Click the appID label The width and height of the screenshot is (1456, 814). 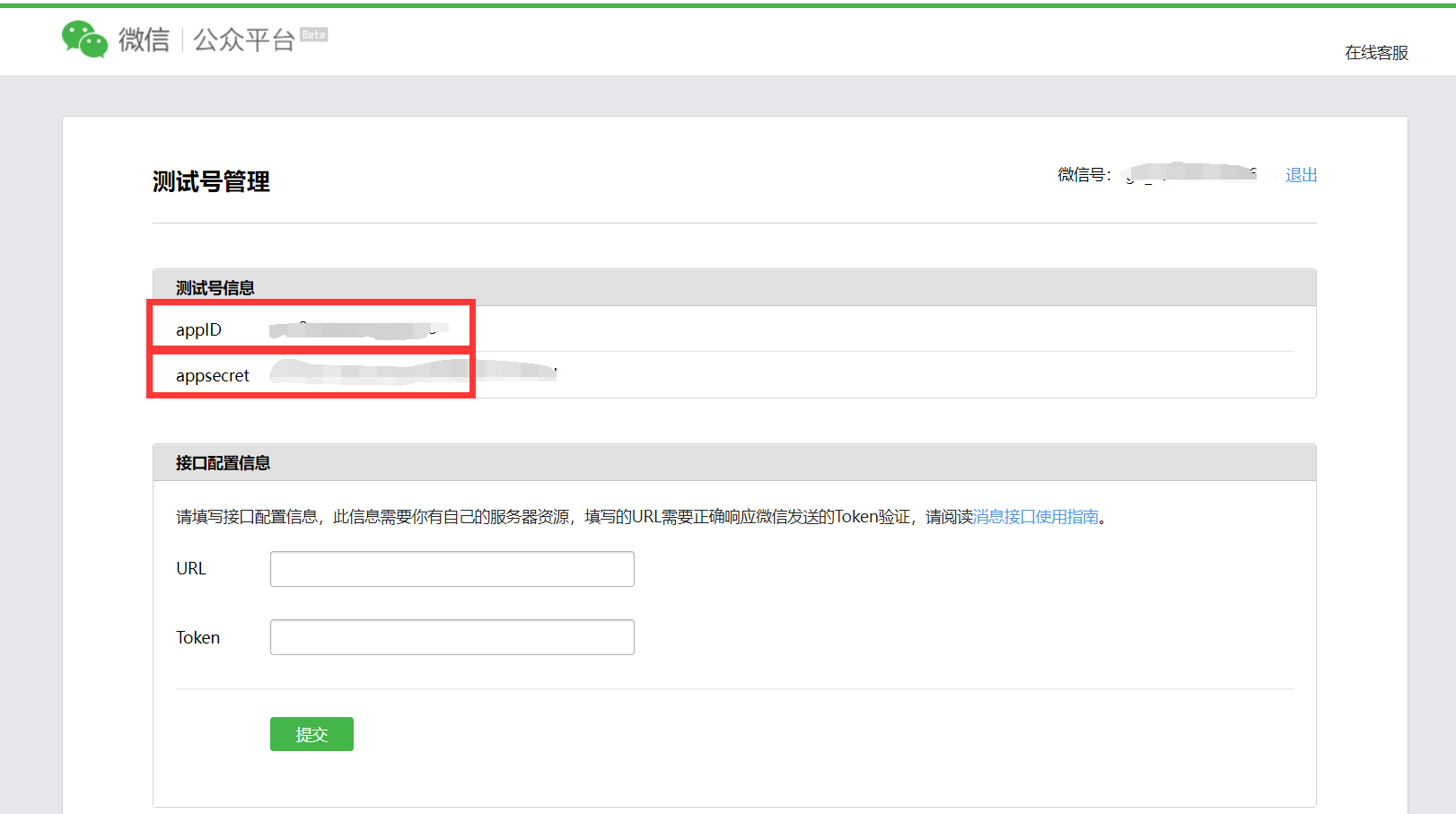point(198,329)
